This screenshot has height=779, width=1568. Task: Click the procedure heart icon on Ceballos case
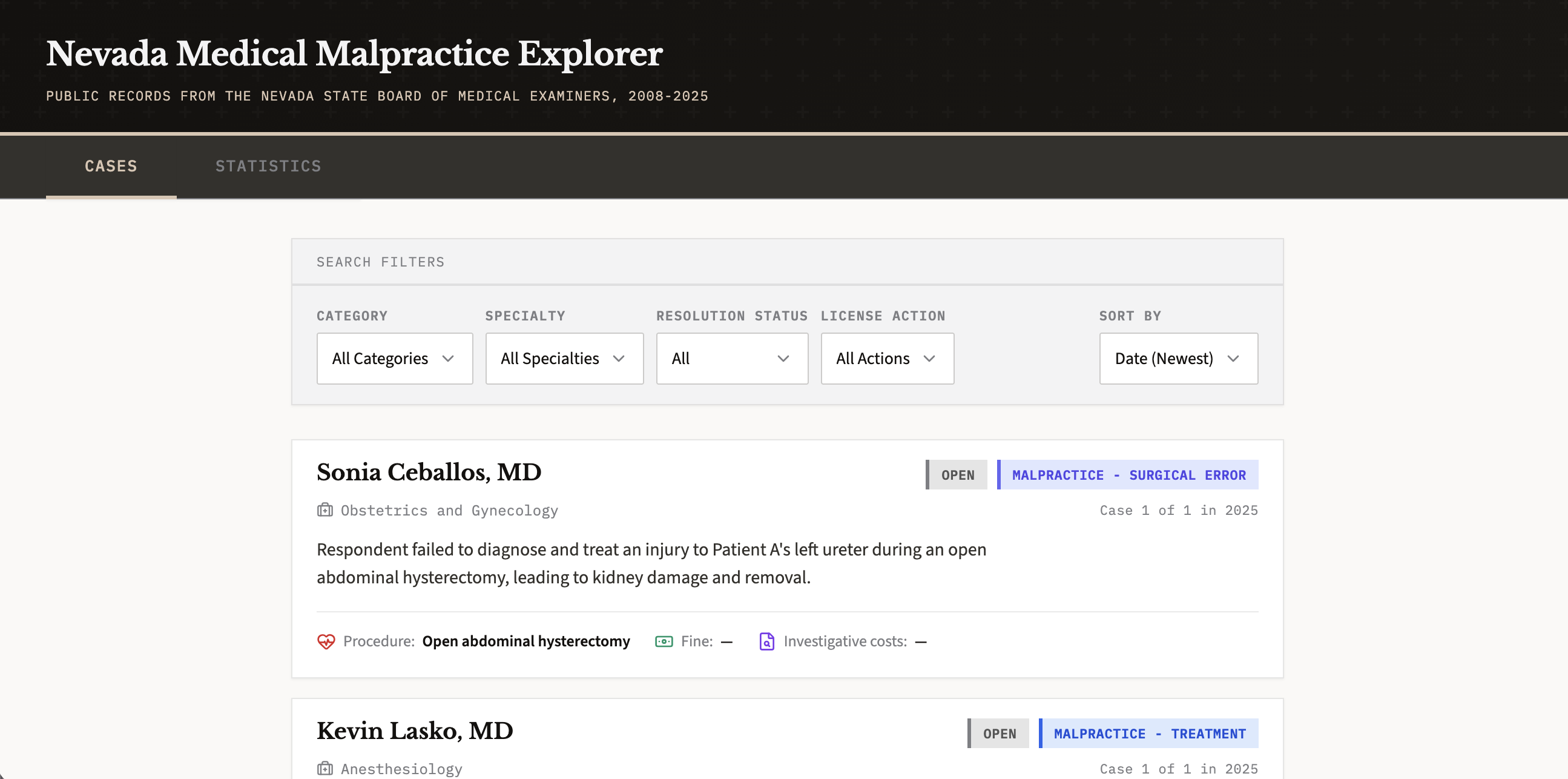point(326,641)
